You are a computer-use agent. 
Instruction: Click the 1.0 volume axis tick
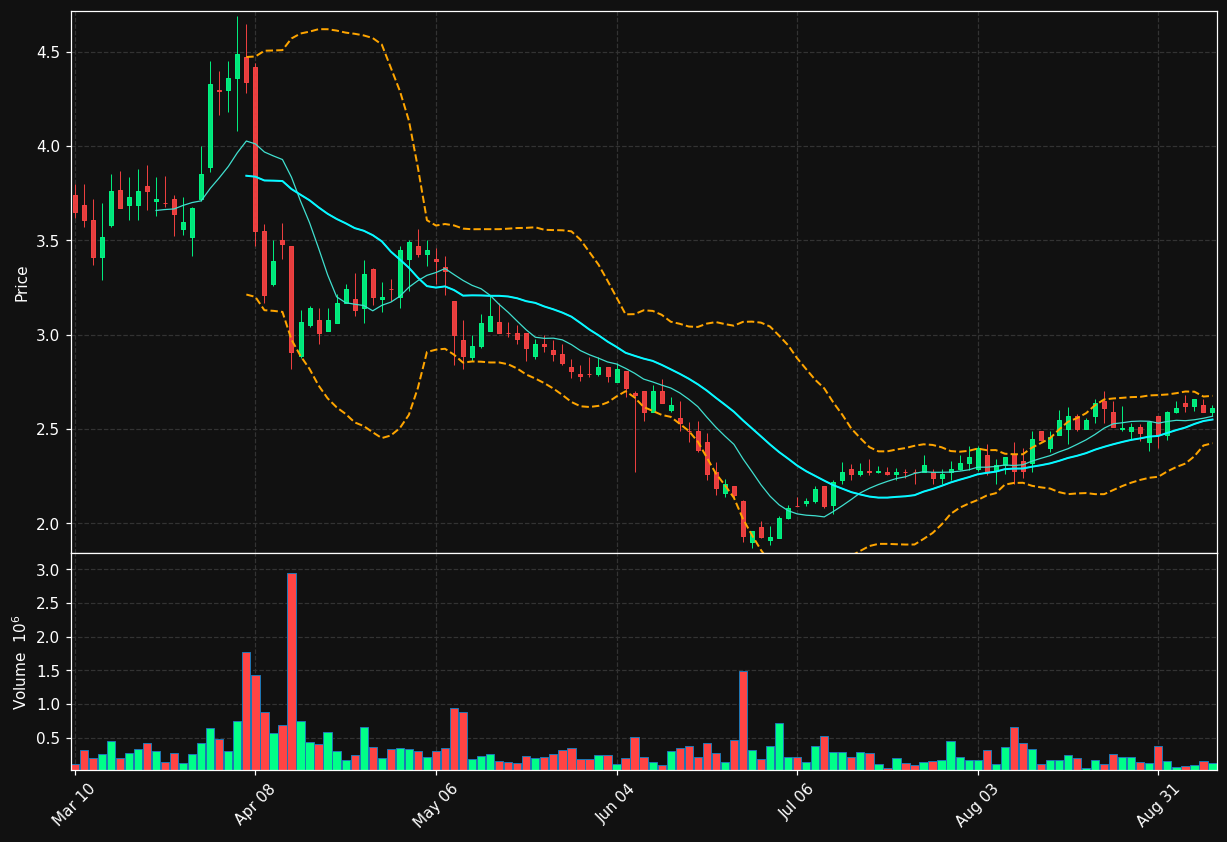[50, 705]
